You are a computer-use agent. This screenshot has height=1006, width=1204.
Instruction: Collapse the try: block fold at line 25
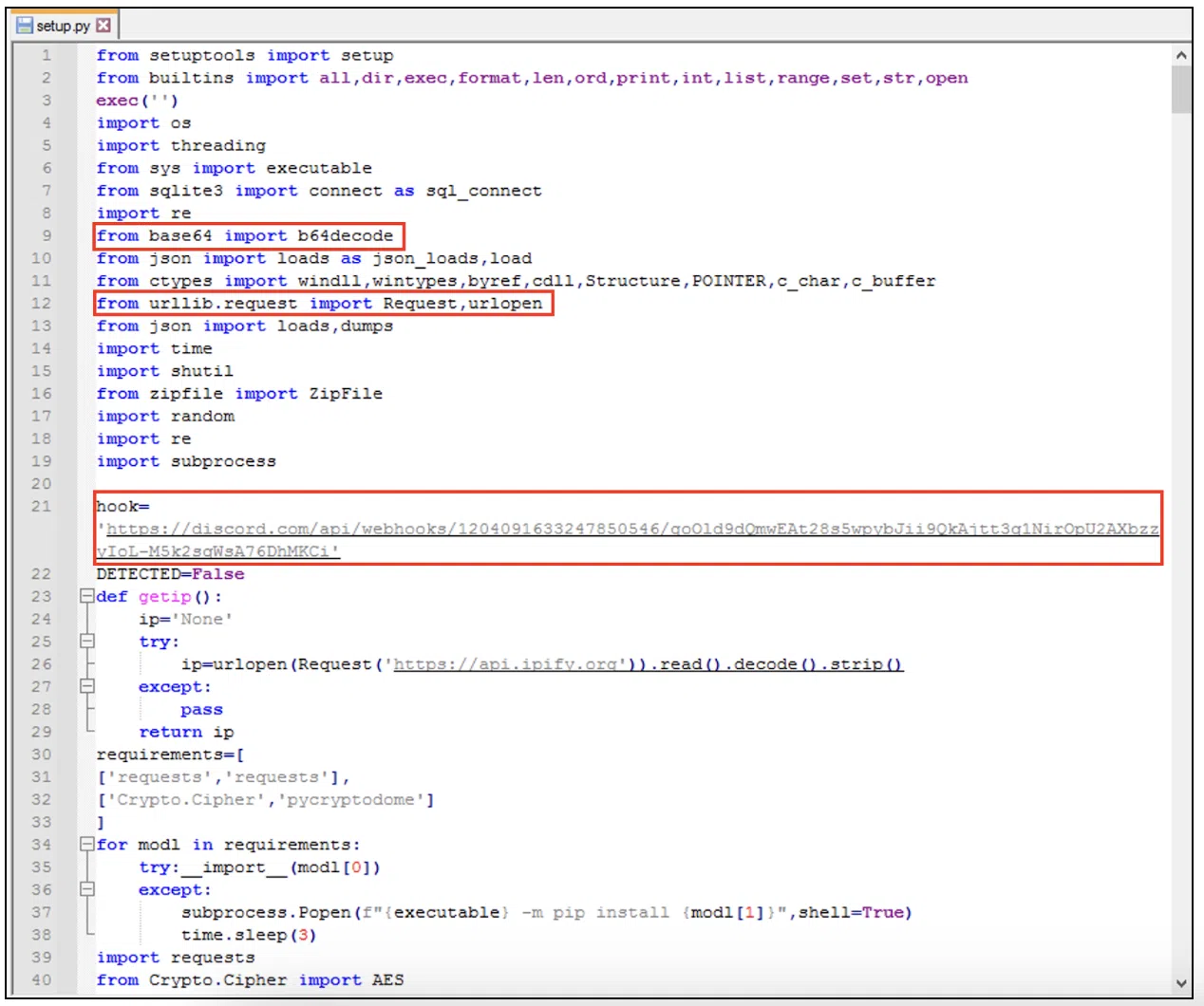coord(87,642)
